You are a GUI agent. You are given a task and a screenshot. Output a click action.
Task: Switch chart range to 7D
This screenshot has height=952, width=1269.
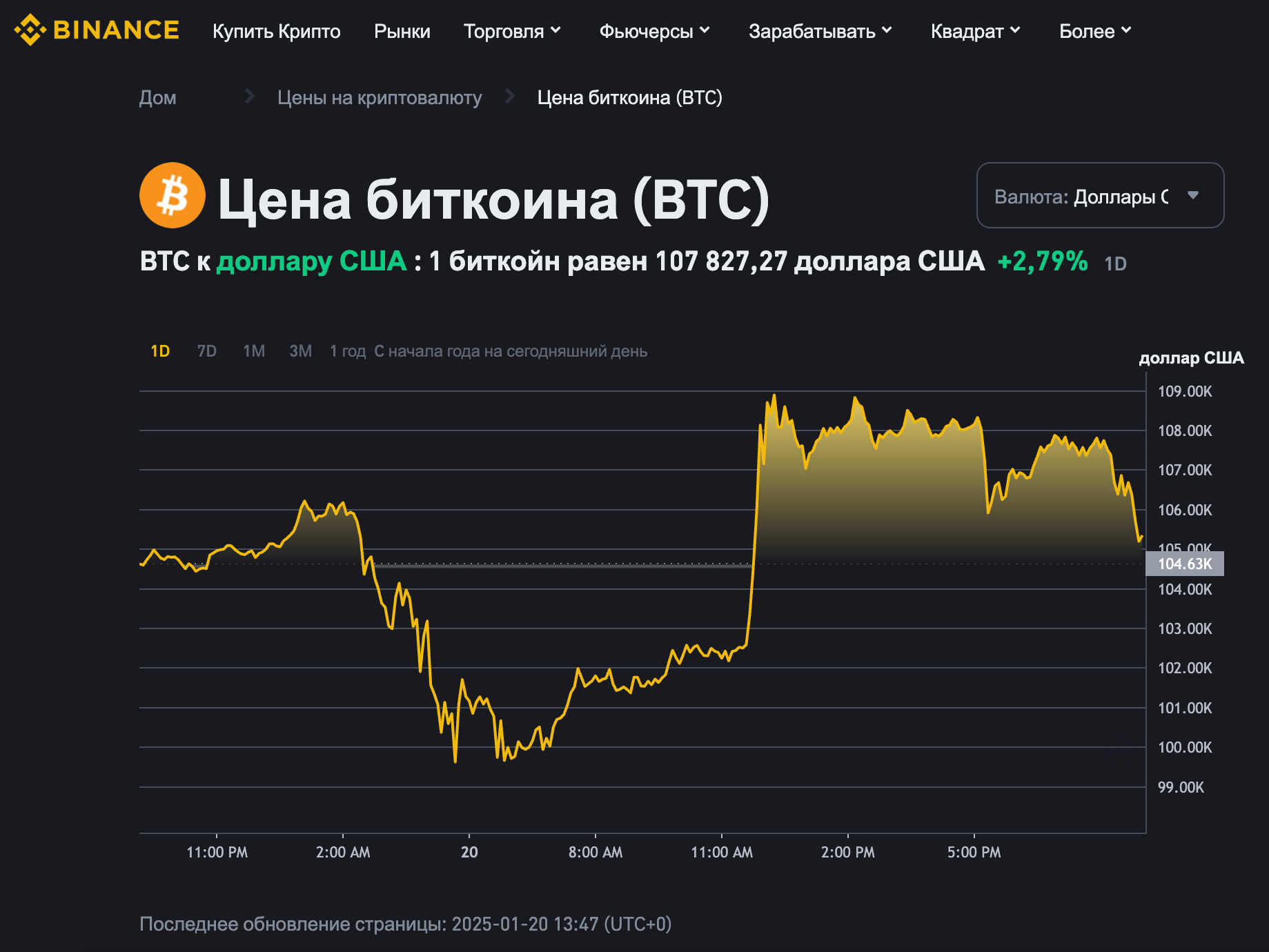pyautogui.click(x=207, y=351)
